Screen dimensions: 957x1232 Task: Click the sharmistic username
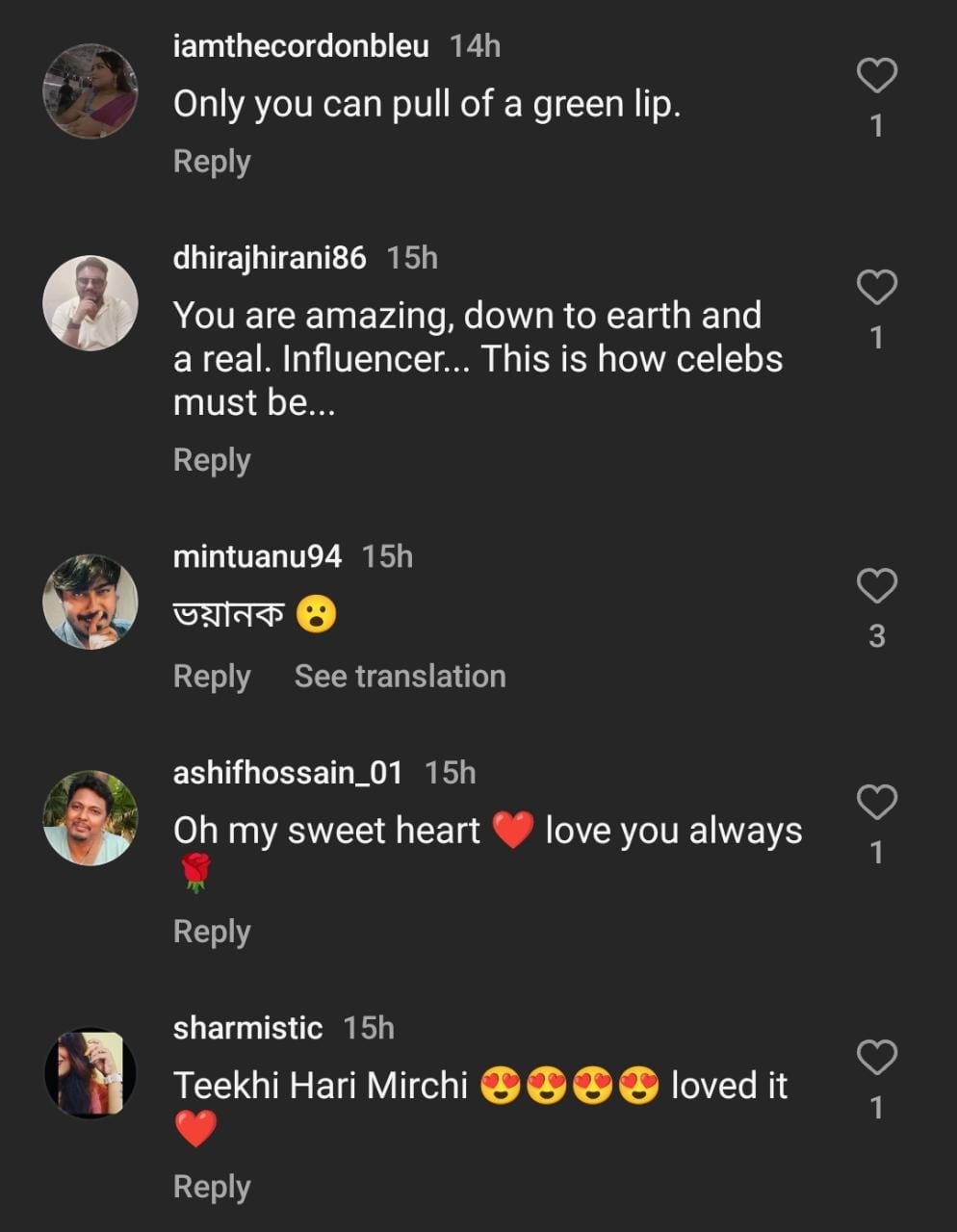pos(247,1028)
